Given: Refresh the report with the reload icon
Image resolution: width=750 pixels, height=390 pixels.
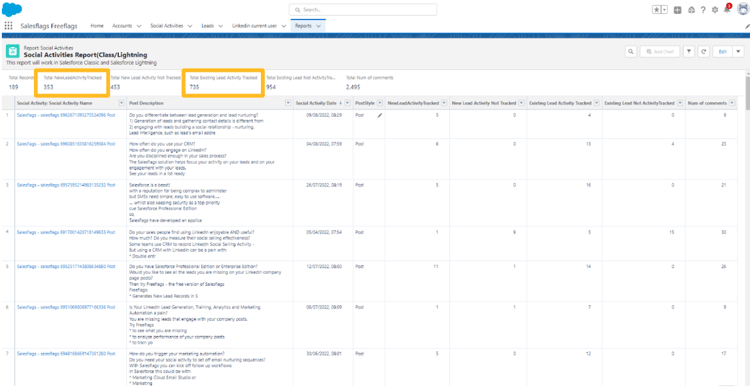Looking at the screenshot, I should click(704, 52).
